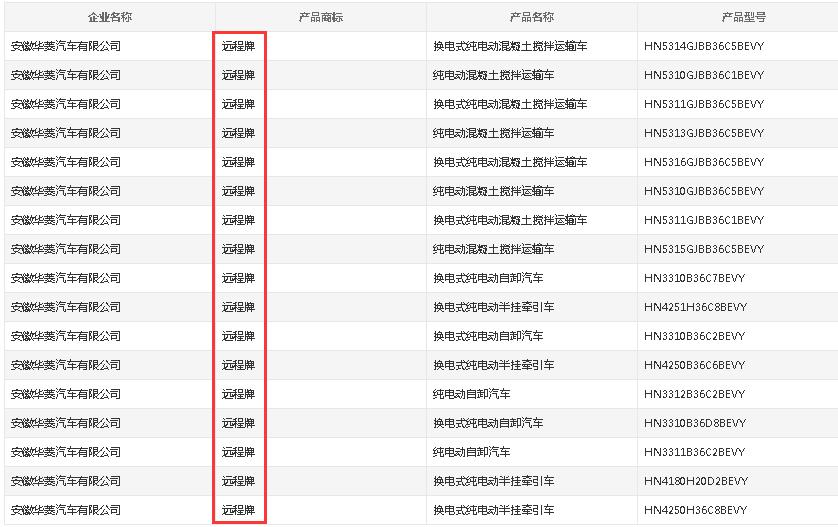The image size is (838, 527).
Task: Click product name in the HN5311GJBB36C1BEVY row
Action: pos(510,220)
